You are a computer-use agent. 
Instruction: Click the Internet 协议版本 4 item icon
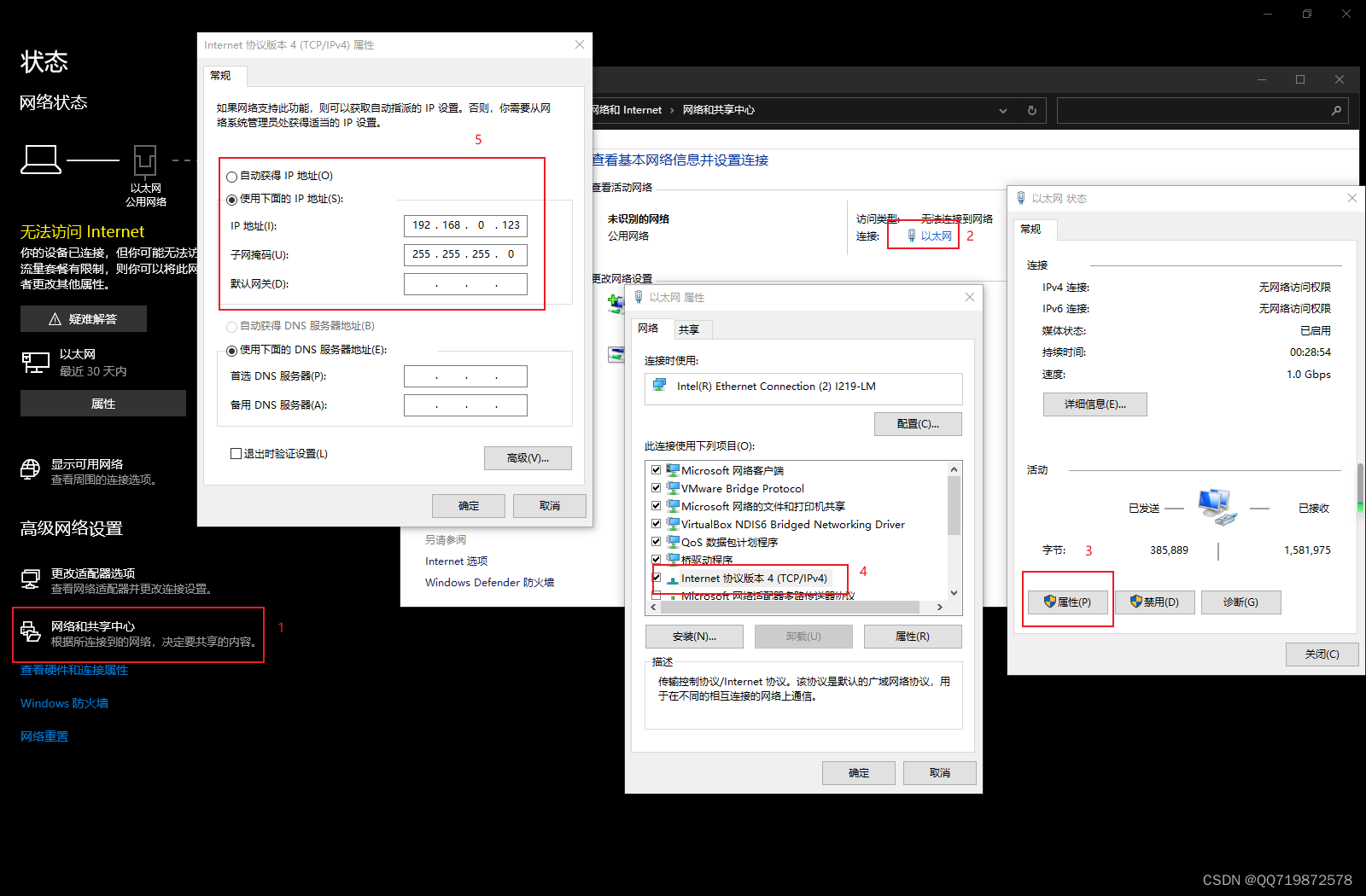[673, 579]
